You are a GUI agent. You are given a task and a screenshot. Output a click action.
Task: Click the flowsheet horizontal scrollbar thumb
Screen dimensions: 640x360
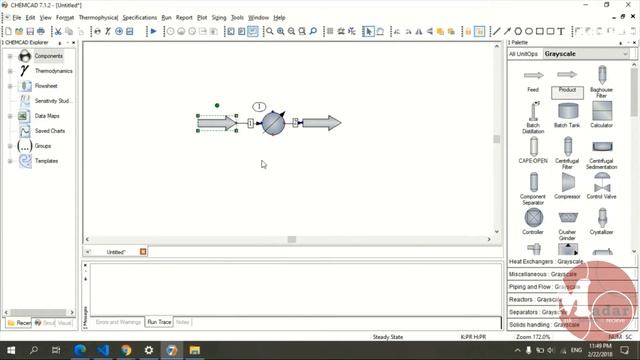coord(291,239)
